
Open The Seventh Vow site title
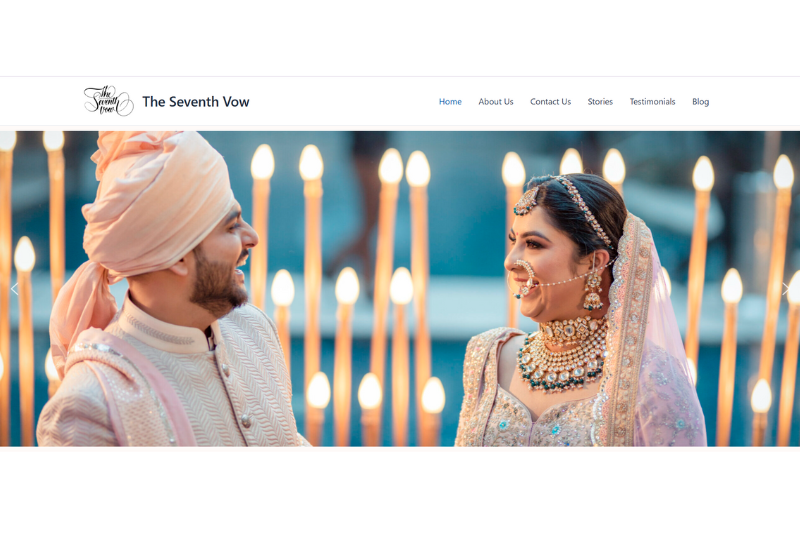pyautogui.click(x=195, y=101)
